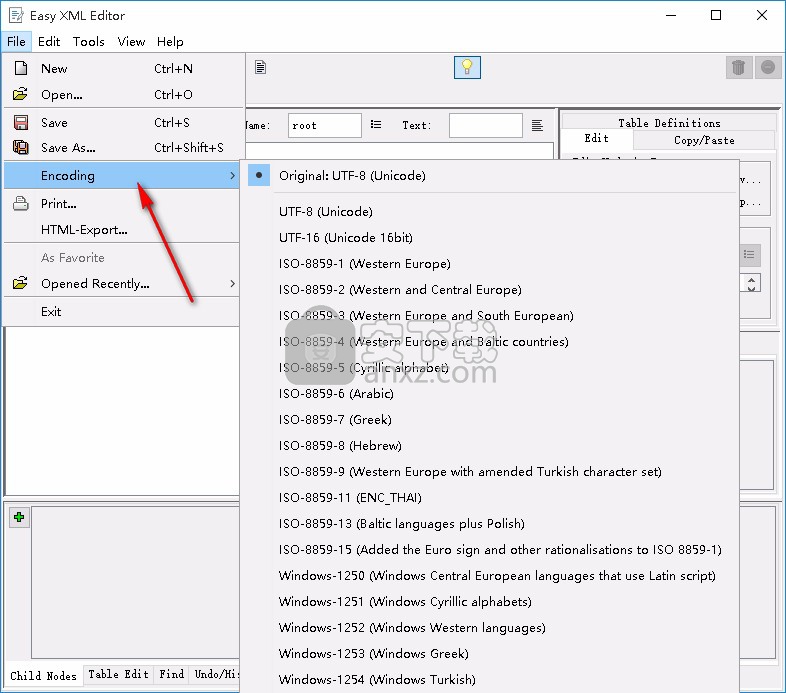Switch to the Copy/Paste tab
Screen dimensions: 786x693
(704, 140)
